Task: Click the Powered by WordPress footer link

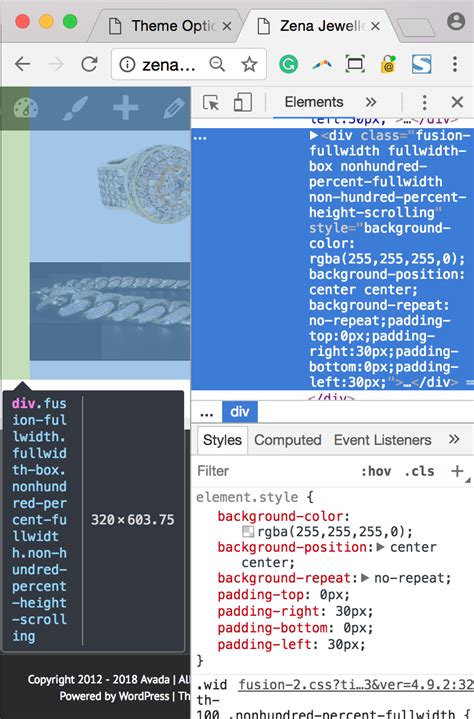Action: tap(114, 696)
